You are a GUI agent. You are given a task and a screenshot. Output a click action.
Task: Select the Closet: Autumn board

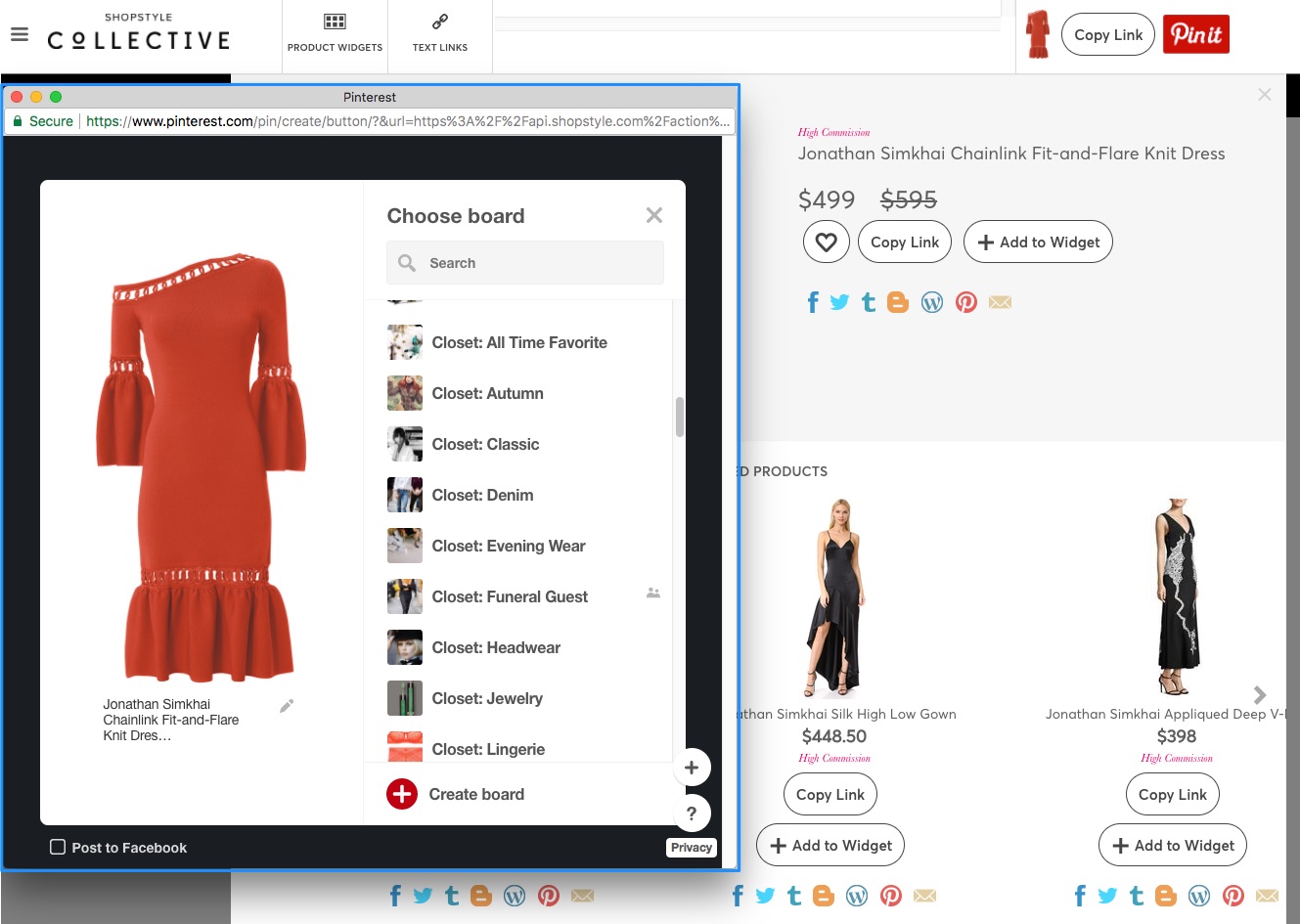(487, 393)
